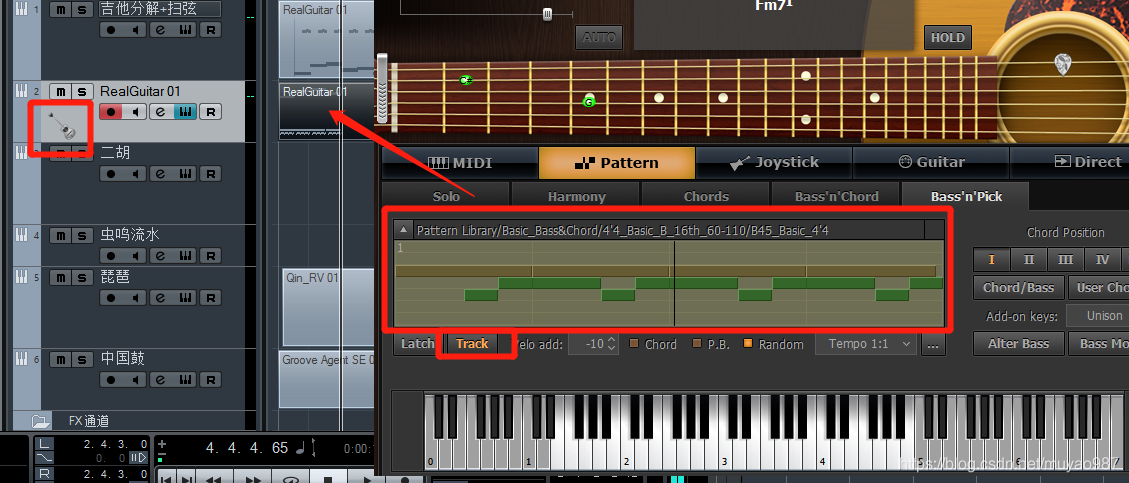Open channel settings for 虫鸣流水 track
The width and height of the screenshot is (1129, 483).
pyautogui.click(x=161, y=256)
